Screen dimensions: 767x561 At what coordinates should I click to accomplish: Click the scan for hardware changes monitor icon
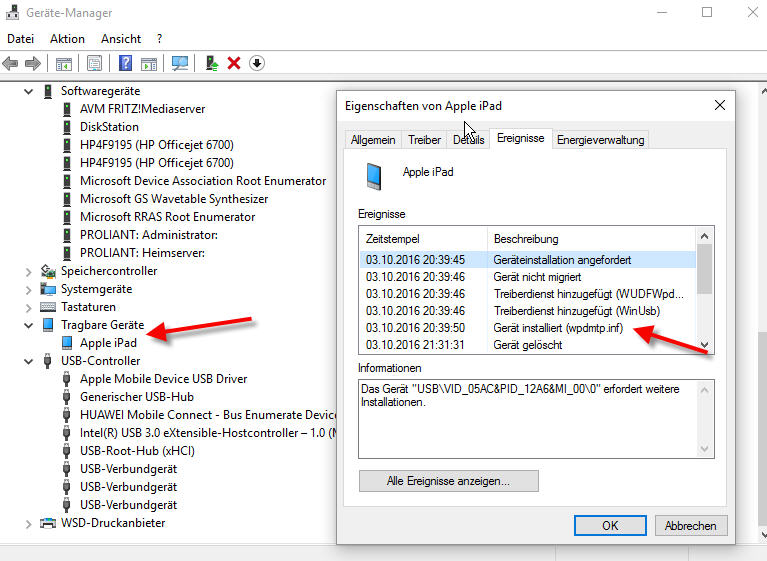[180, 63]
